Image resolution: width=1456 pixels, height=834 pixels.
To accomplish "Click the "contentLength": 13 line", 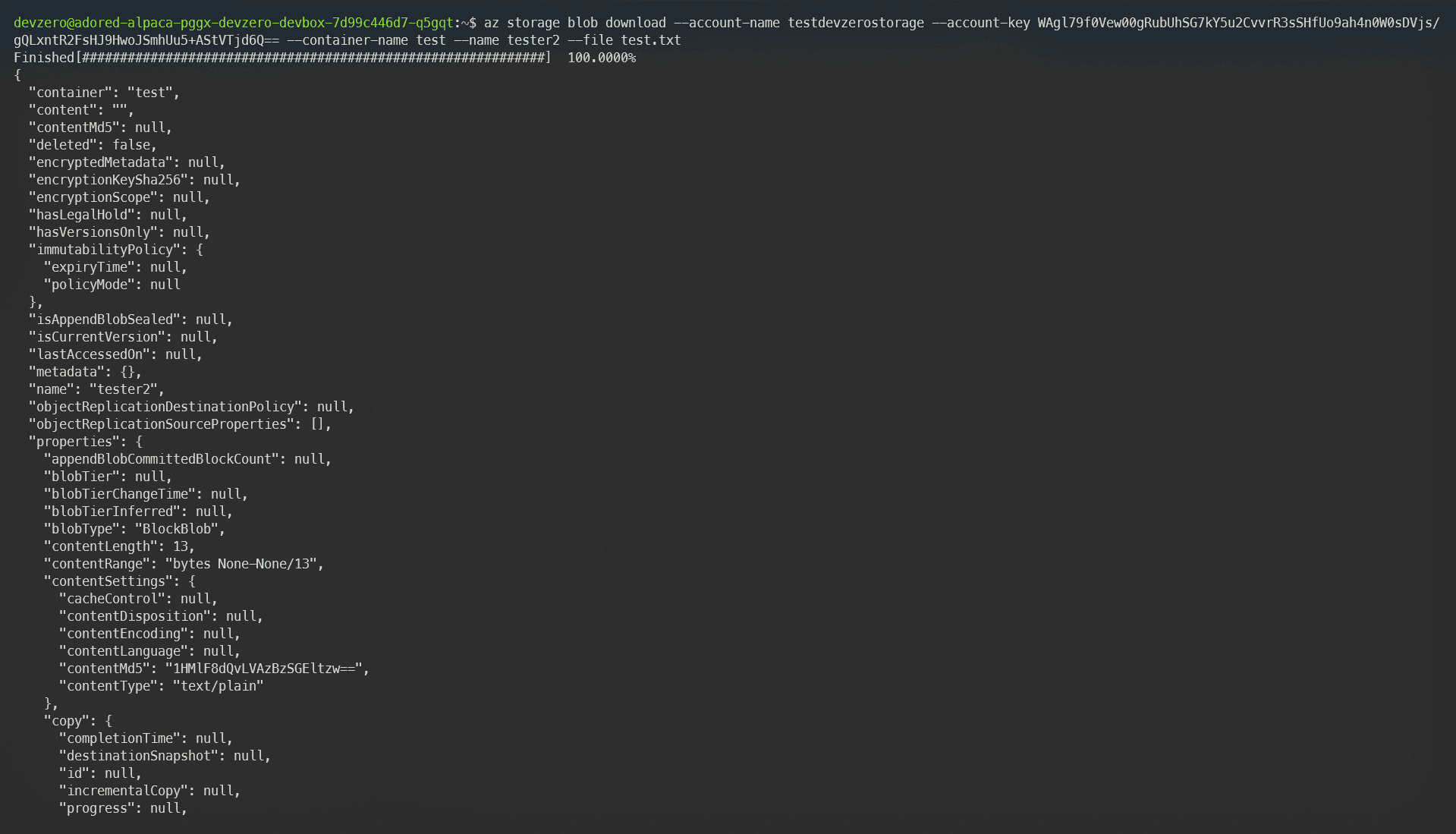I will tap(119, 546).
